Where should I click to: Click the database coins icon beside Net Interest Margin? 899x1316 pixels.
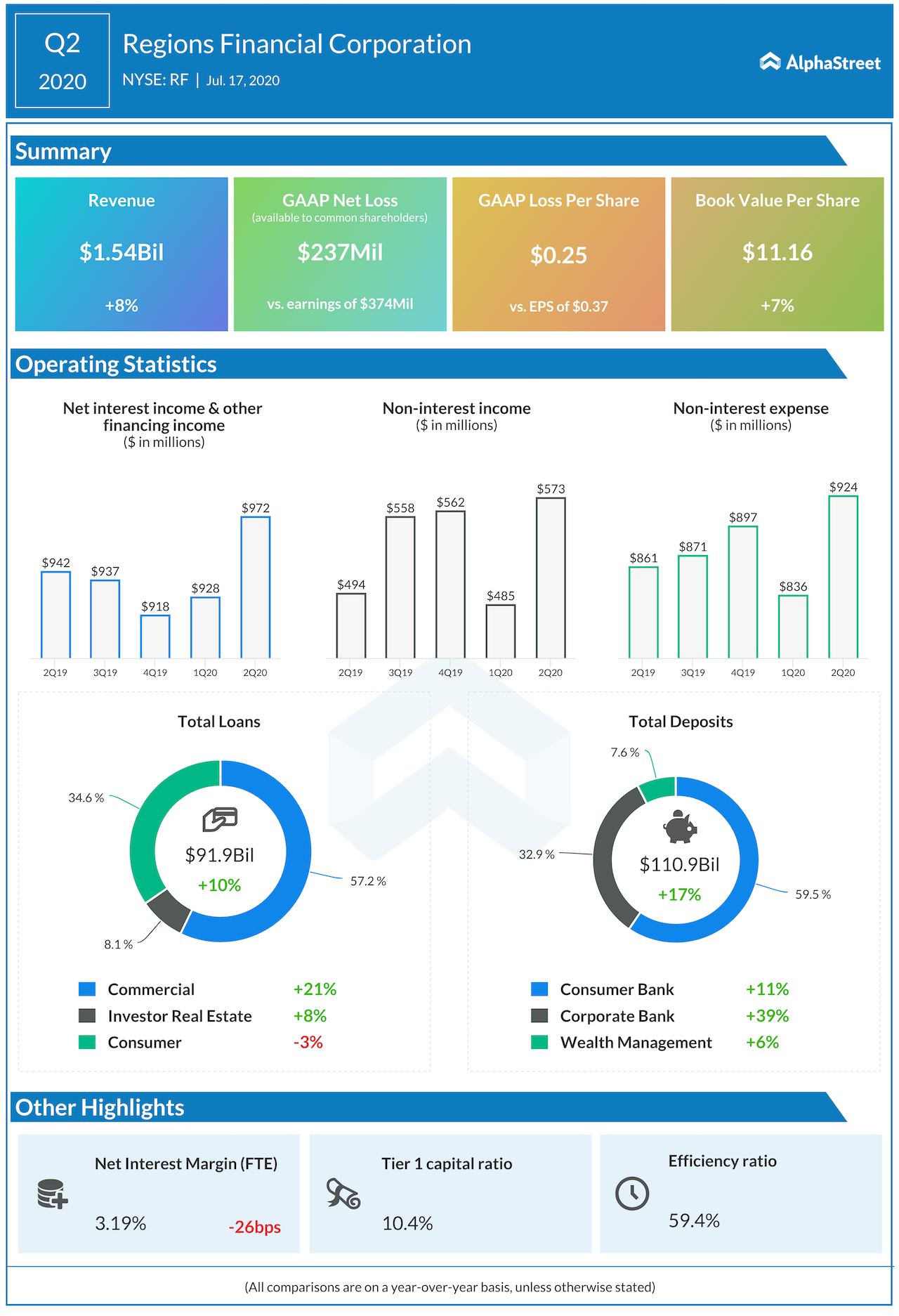53,1194
